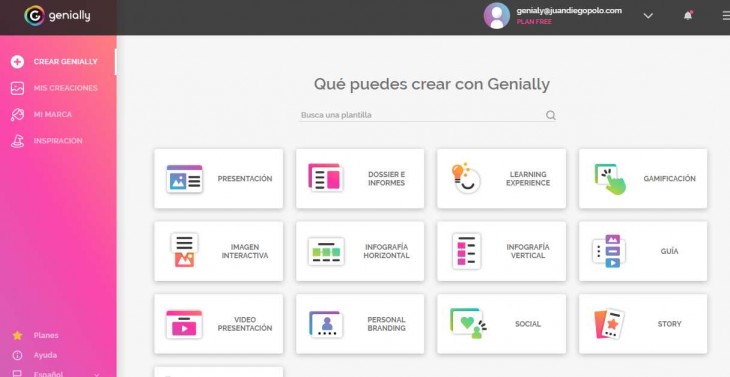Viewport: 730px width, 377px height.
Task: Click the Social heart icon
Action: tap(468, 323)
